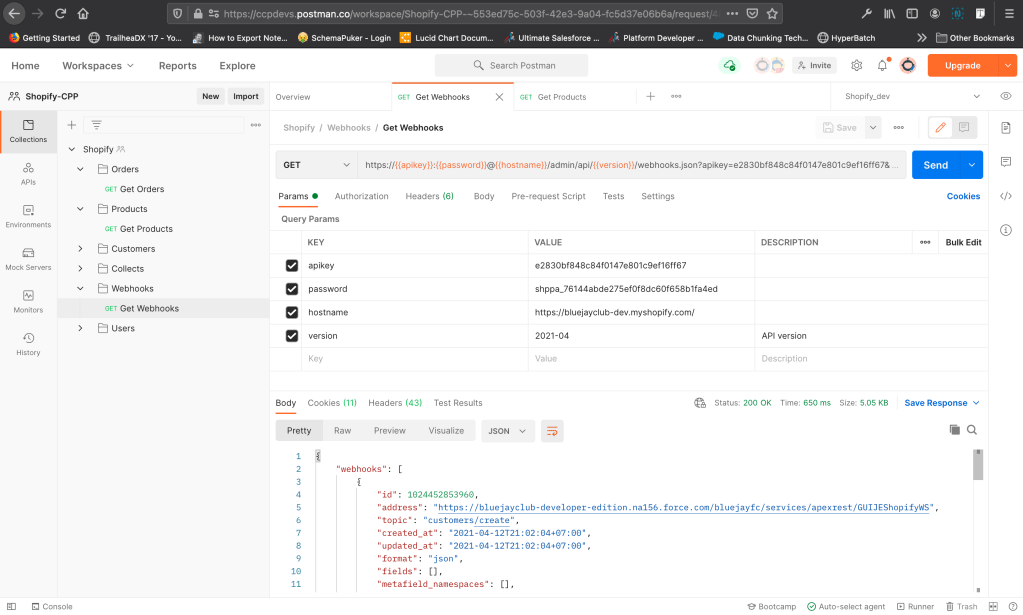The image size is (1023, 615).
Task: Click the notifications bell icon
Action: click(x=882, y=66)
